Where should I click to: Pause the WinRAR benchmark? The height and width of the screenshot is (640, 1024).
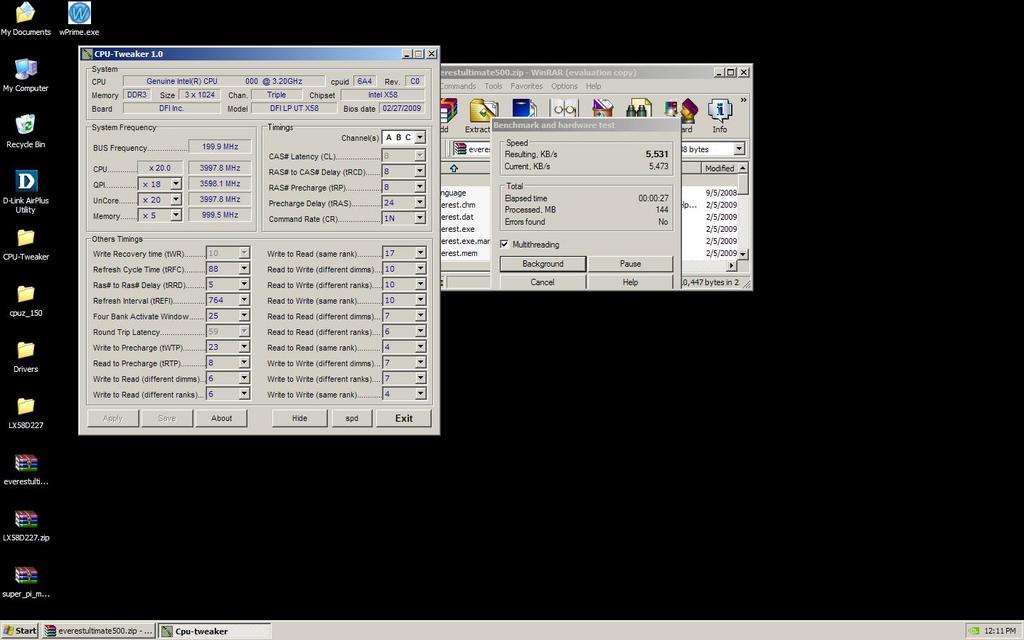(x=630, y=264)
